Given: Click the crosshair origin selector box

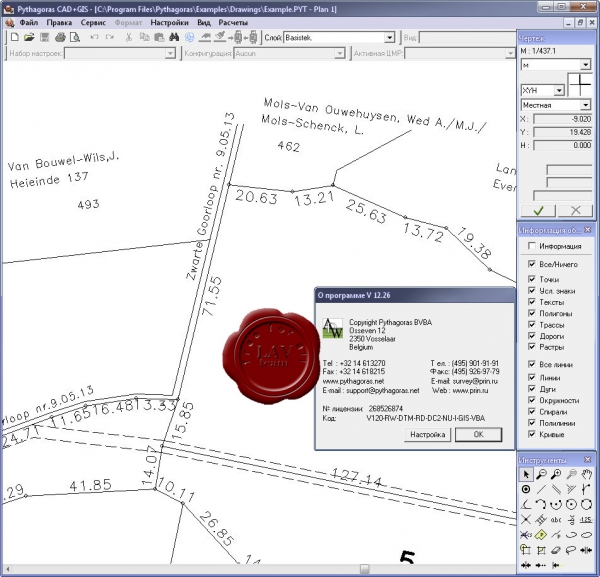Looking at the screenshot, I should [580, 85].
